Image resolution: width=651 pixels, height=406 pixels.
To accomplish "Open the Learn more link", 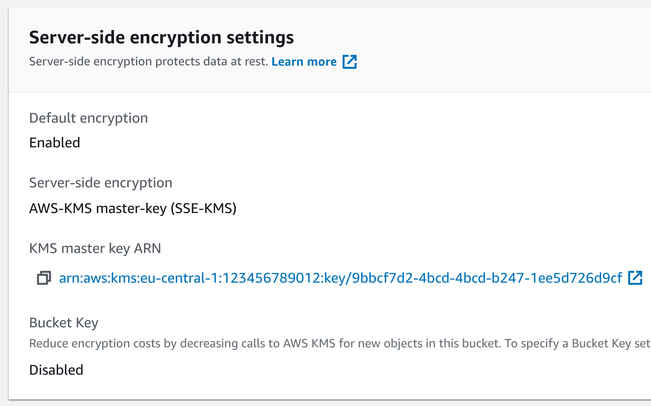I will (x=304, y=61).
